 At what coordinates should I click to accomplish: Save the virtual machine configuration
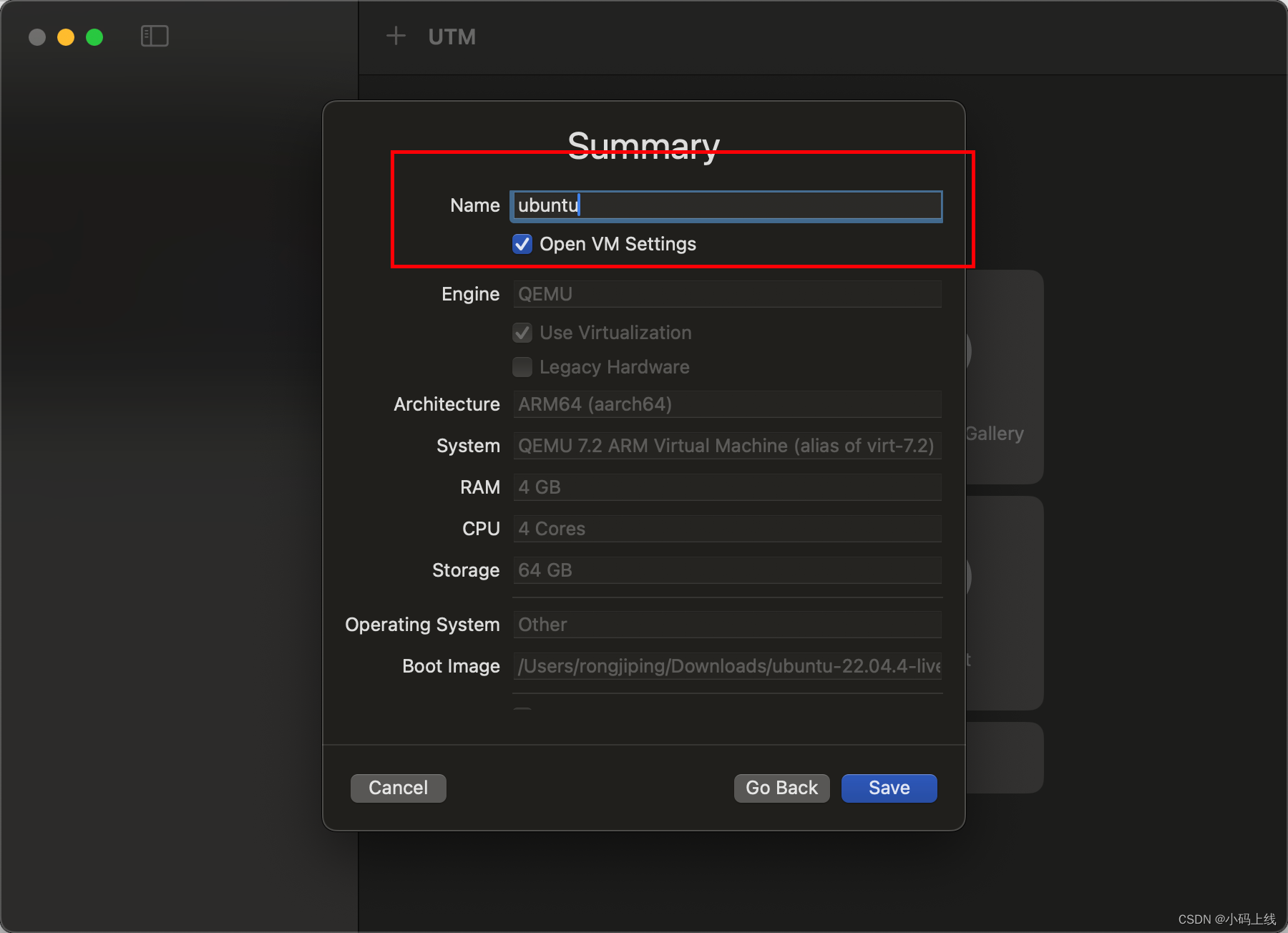[x=889, y=788]
